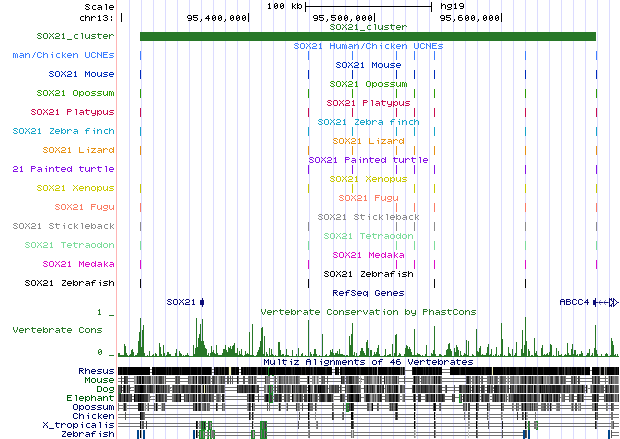Click the Rhesus alignment row label
Screen dimensions: 620x439
pos(95,371)
